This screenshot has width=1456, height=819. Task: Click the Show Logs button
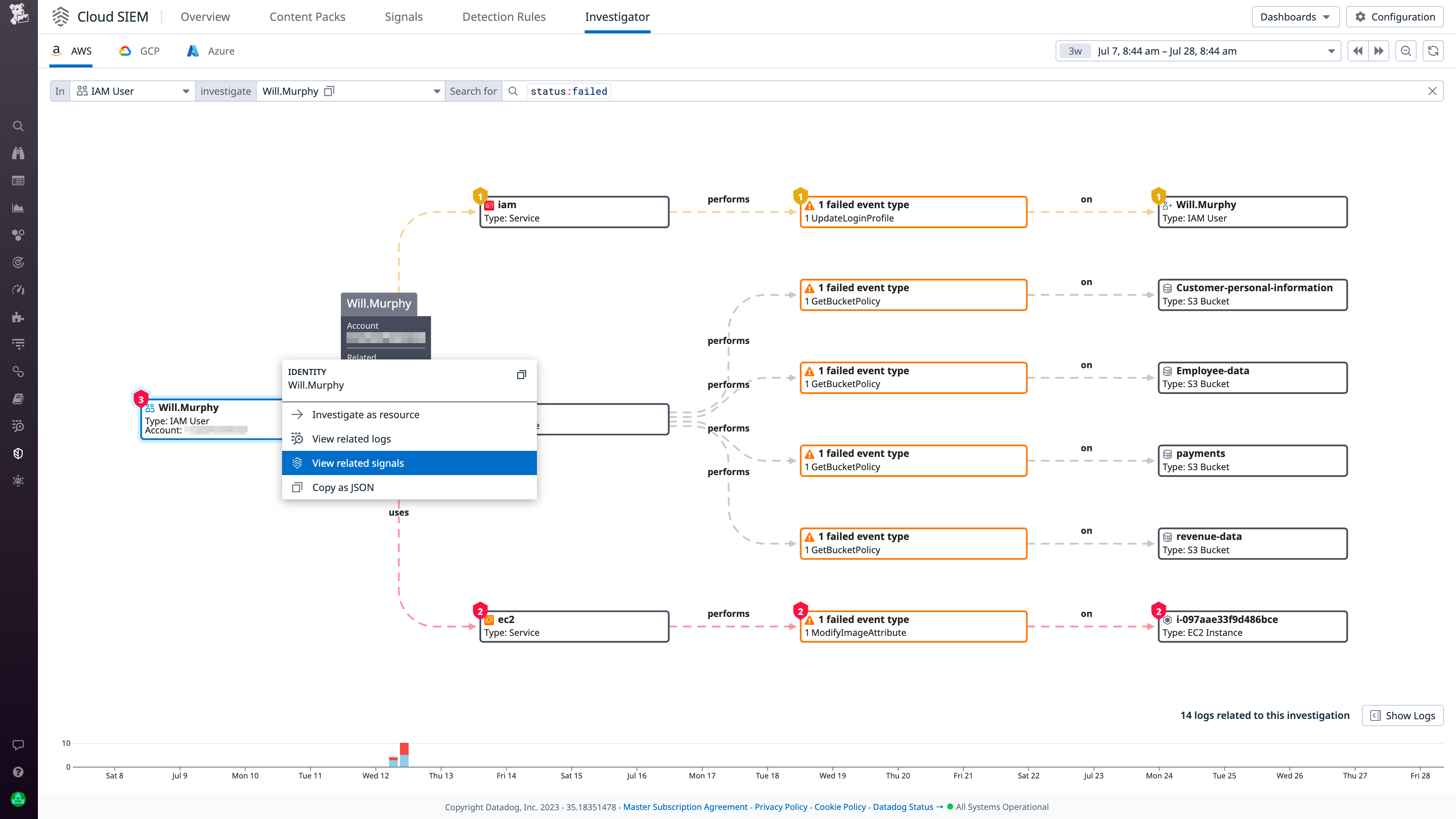[x=1402, y=715]
